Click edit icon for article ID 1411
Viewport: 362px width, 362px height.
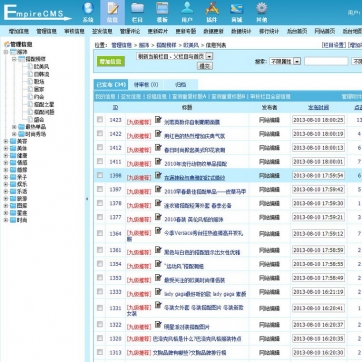tap(158, 162)
